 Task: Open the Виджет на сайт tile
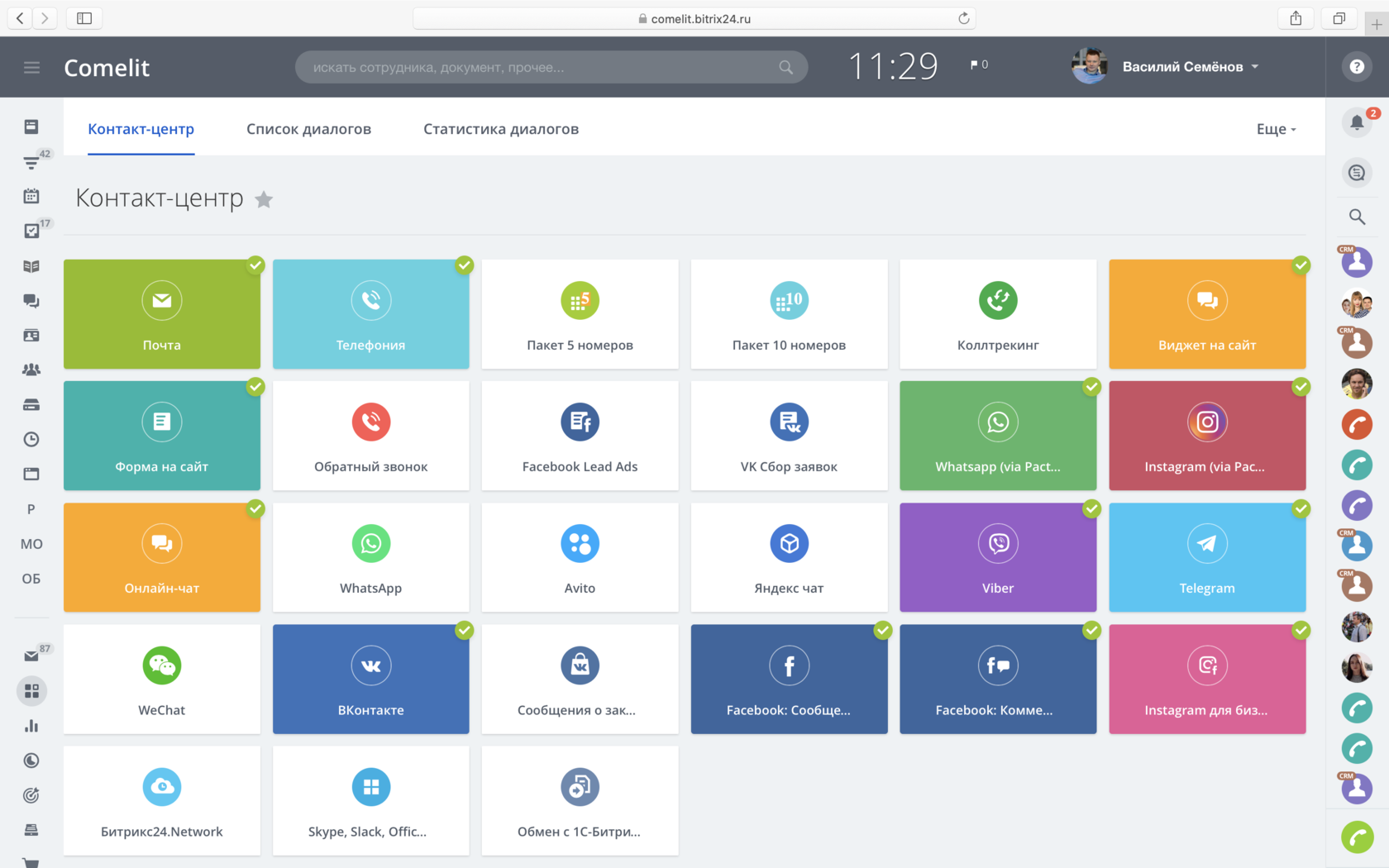[1207, 314]
